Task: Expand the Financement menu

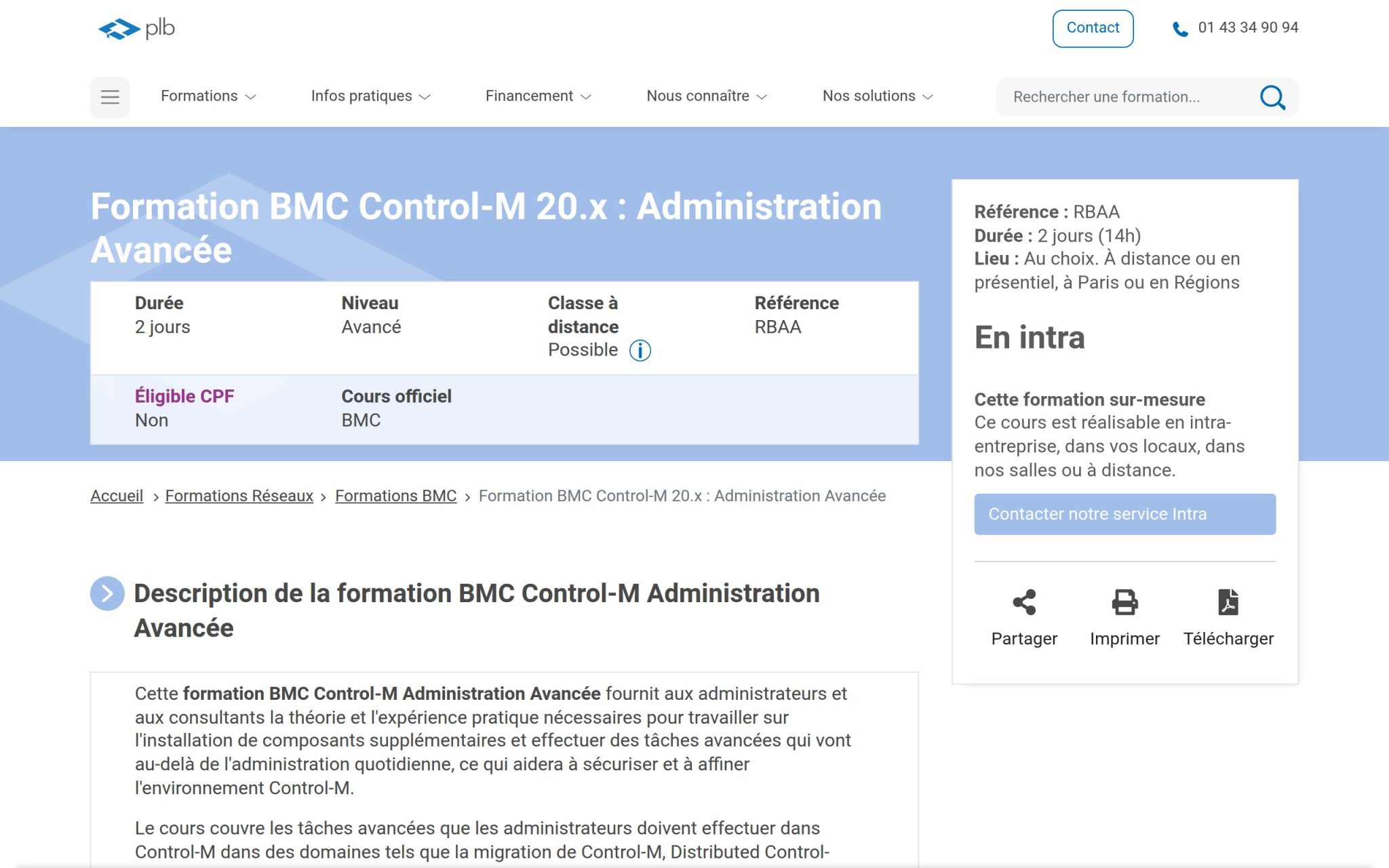Action: pos(539,96)
